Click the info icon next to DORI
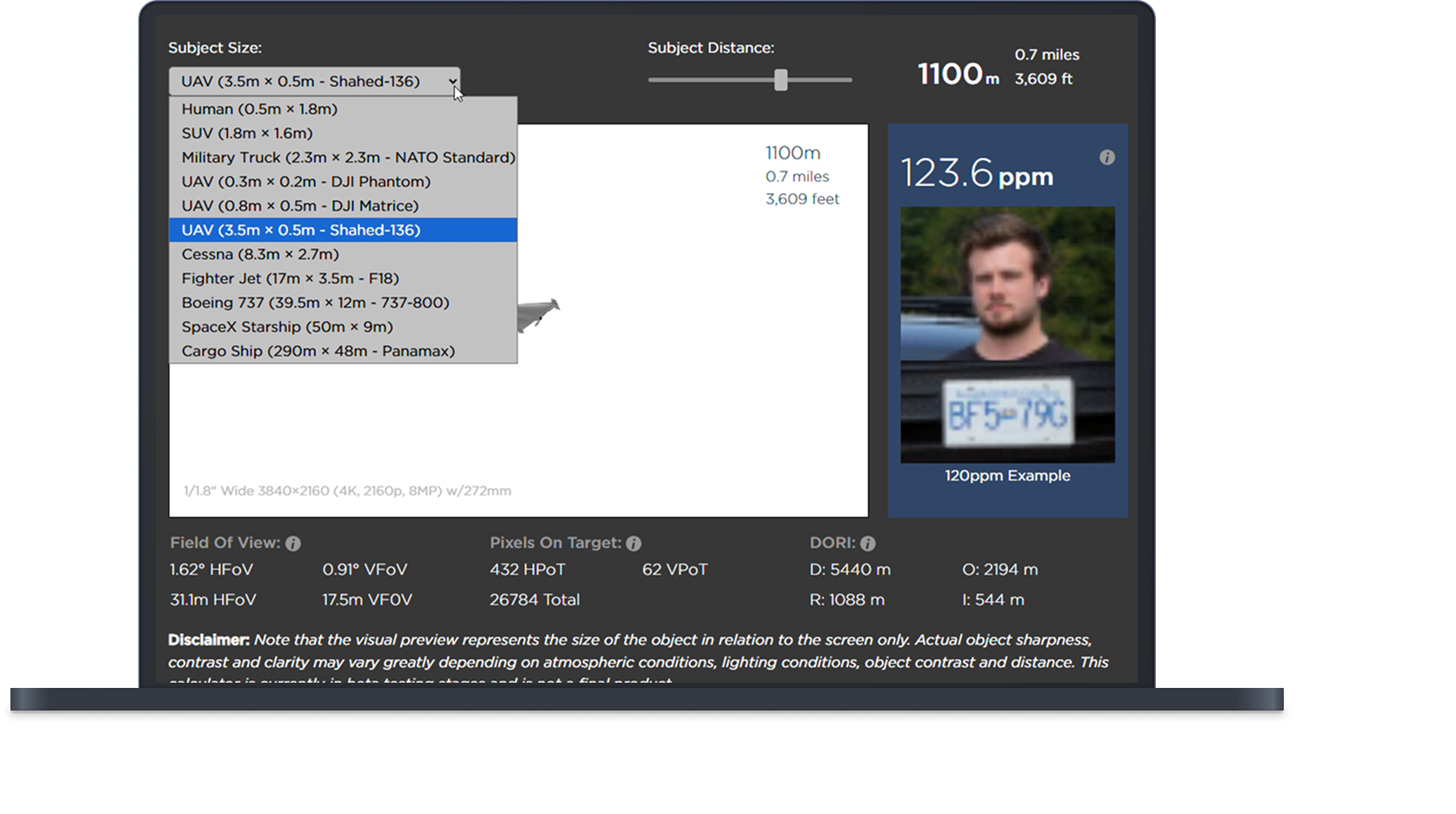Screen dimensions: 1456x814 coord(867,544)
